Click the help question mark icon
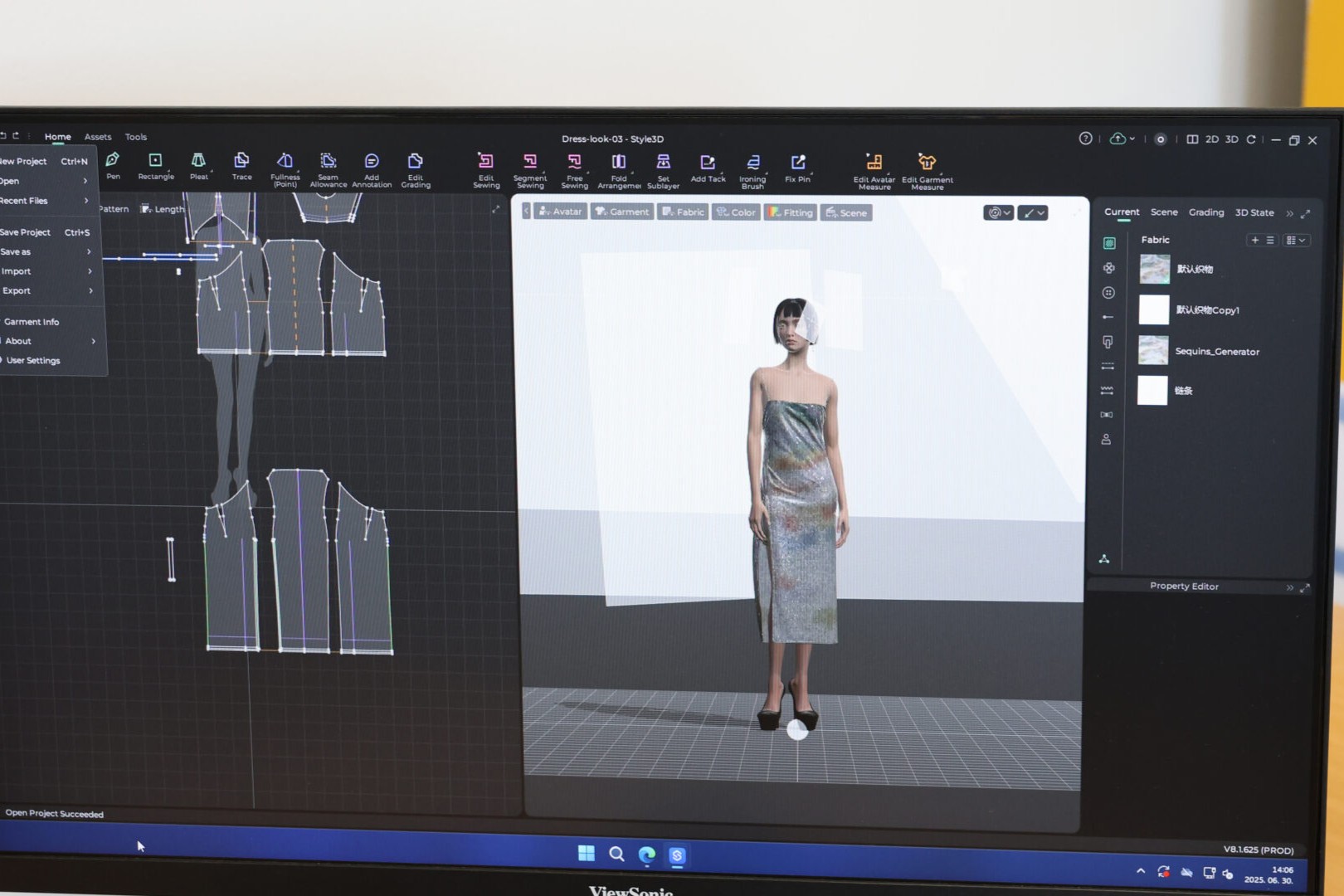Image resolution: width=1344 pixels, height=896 pixels. [1085, 139]
